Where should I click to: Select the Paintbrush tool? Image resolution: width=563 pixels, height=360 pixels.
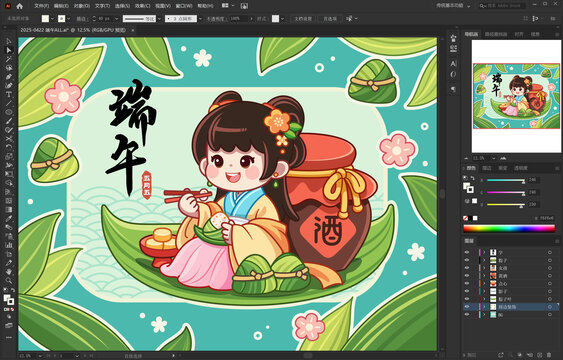9,121
